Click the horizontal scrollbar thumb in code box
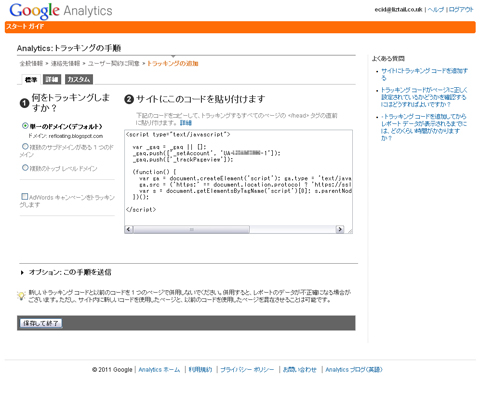Image resolution: width=480 pixels, height=404 pixels. pyautogui.click(x=191, y=229)
